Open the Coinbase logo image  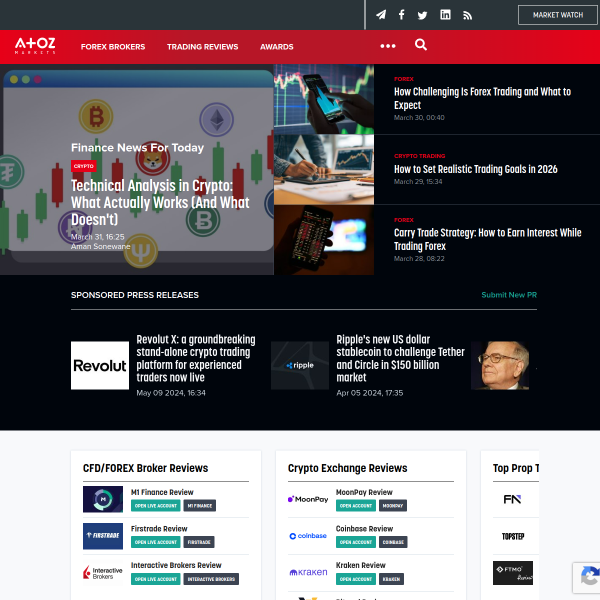coord(308,536)
